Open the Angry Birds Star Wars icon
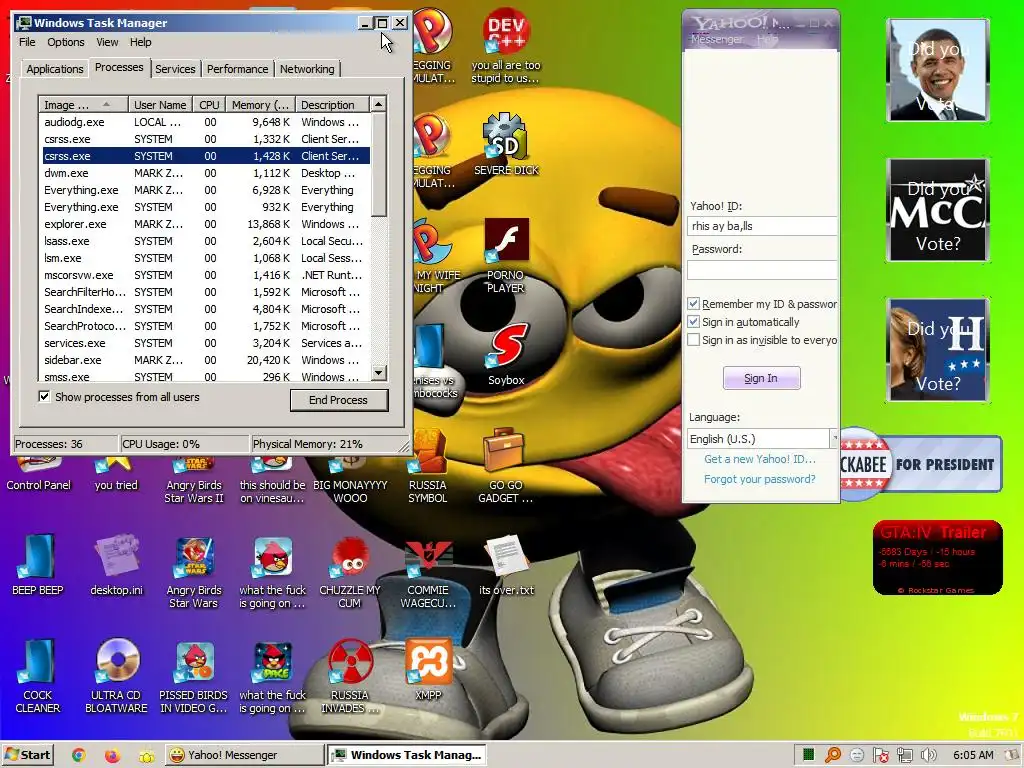The height and width of the screenshot is (768, 1024). (194, 572)
